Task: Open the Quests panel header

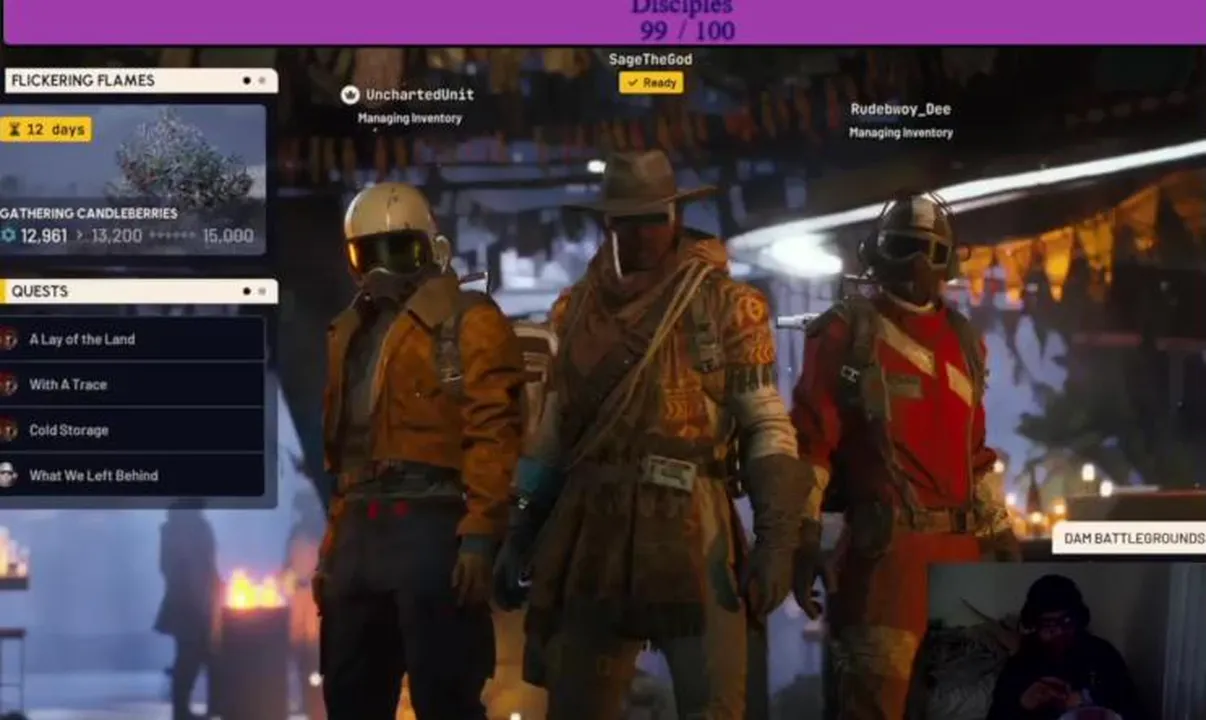Action: click(x=140, y=291)
